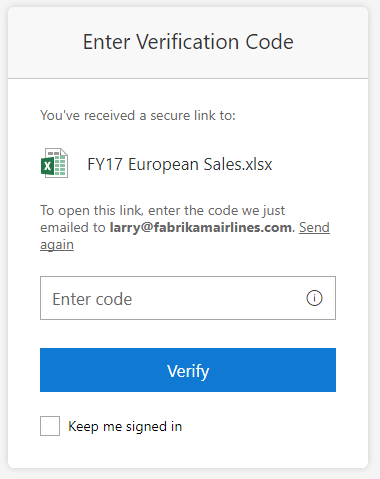
Task: Open the green Excel document icon
Action: 54,163
